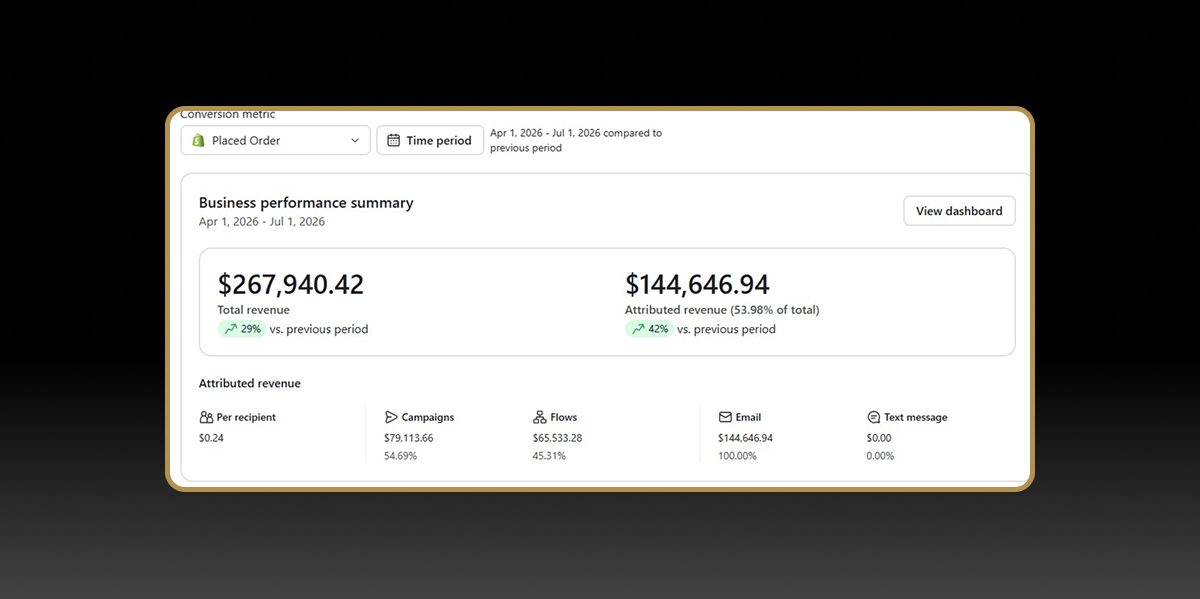The height and width of the screenshot is (599, 1200).
Task: Click the date range text beside Time period
Action: coord(576,140)
